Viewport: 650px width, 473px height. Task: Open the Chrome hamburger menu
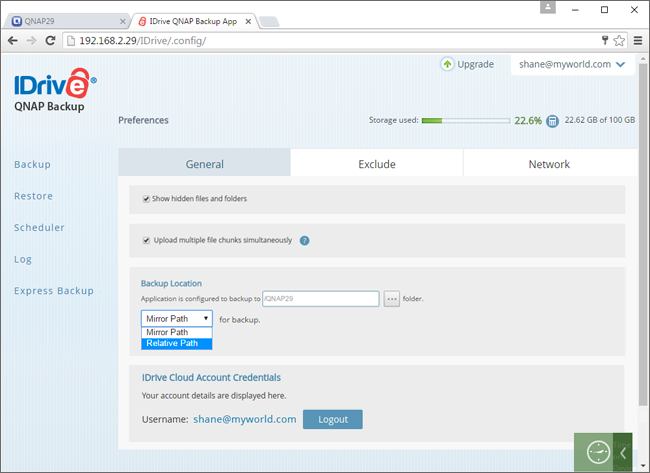638,41
